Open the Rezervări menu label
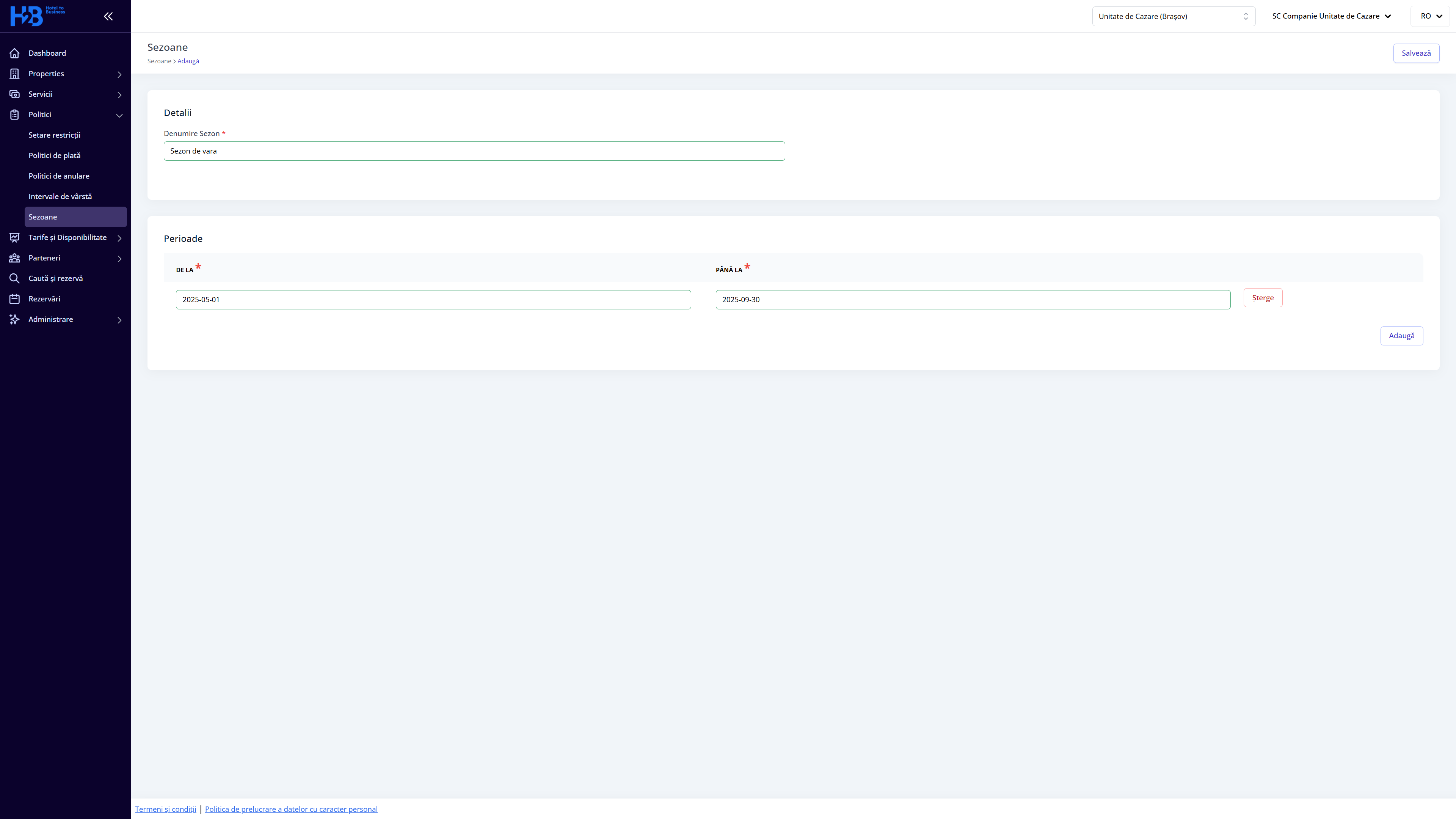This screenshot has height=819, width=1456. tap(44, 298)
